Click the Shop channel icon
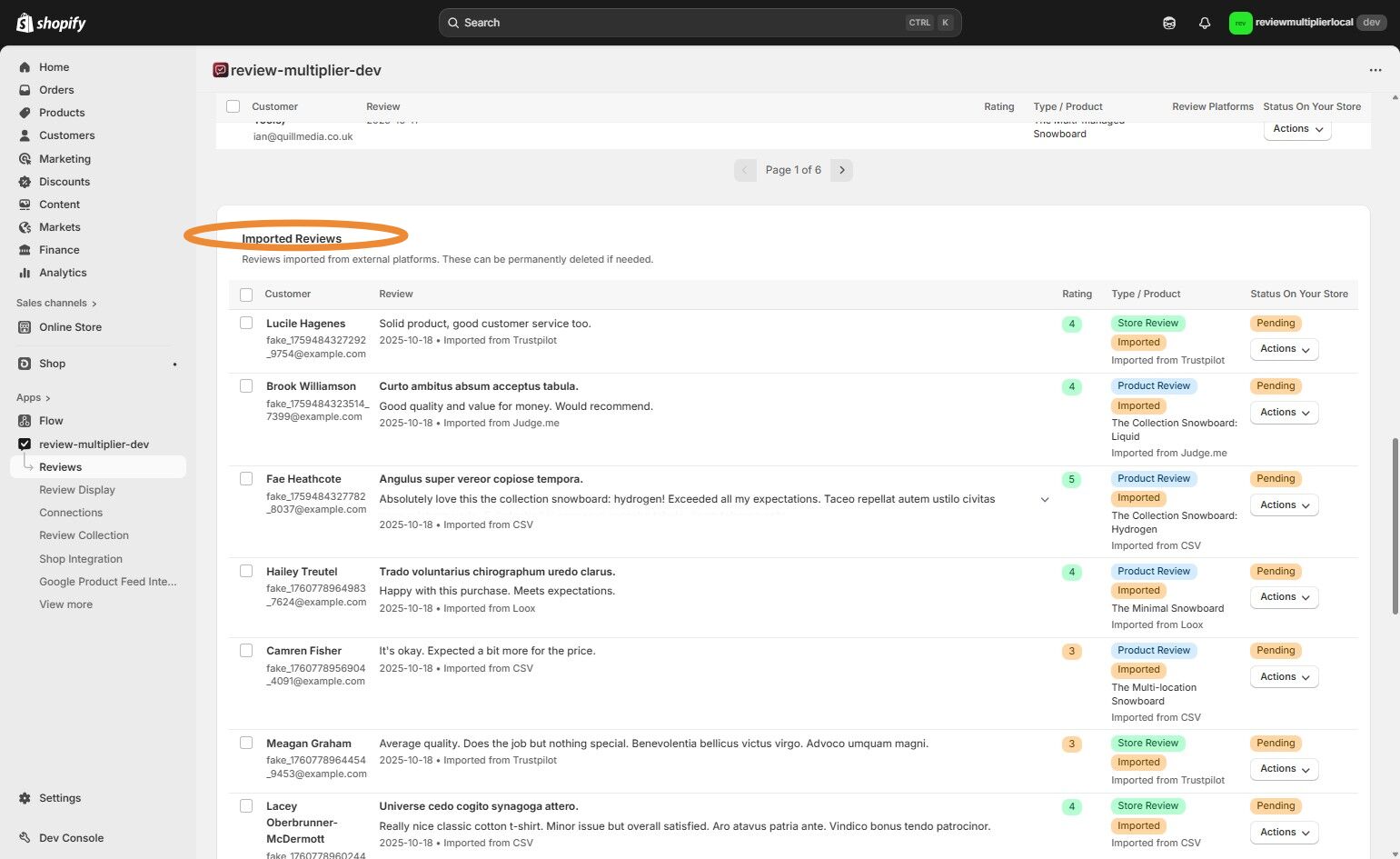 25,364
